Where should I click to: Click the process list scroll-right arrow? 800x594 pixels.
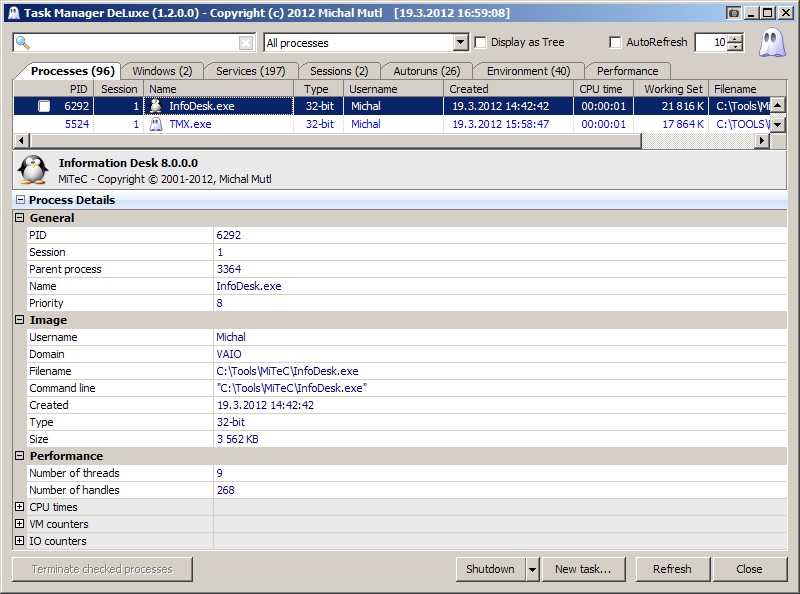pyautogui.click(x=762, y=140)
